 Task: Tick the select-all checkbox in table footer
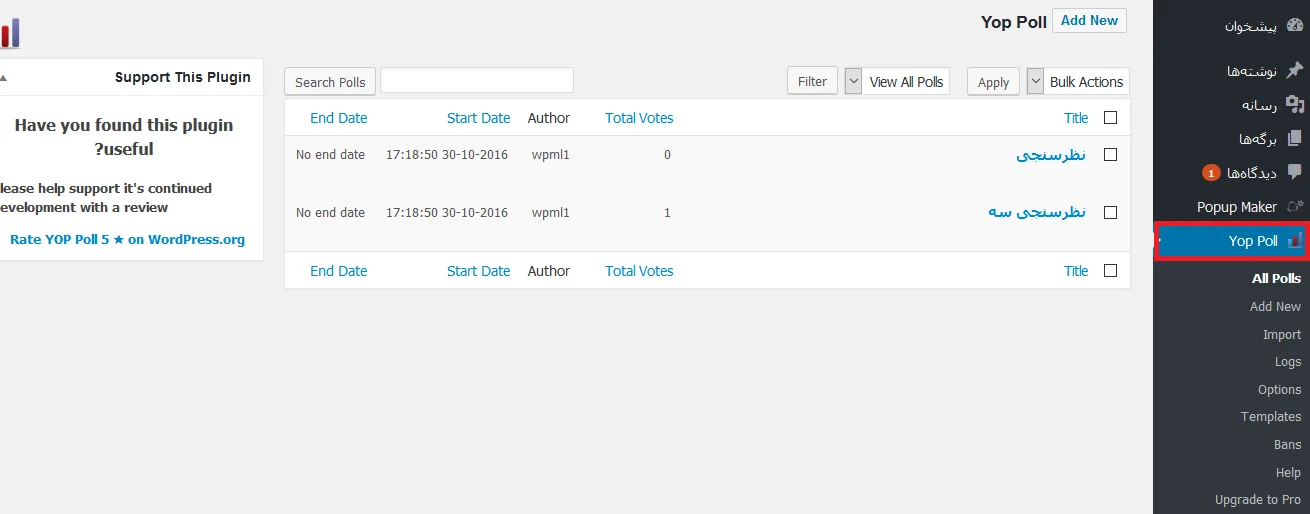tap(1110, 271)
